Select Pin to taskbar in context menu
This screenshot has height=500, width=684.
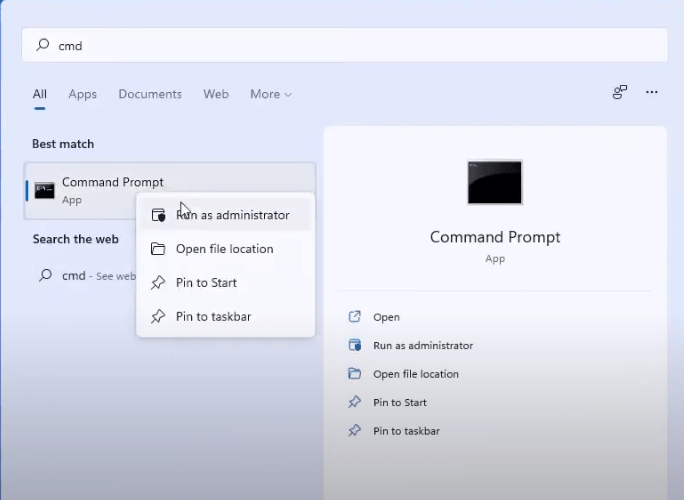[213, 317]
